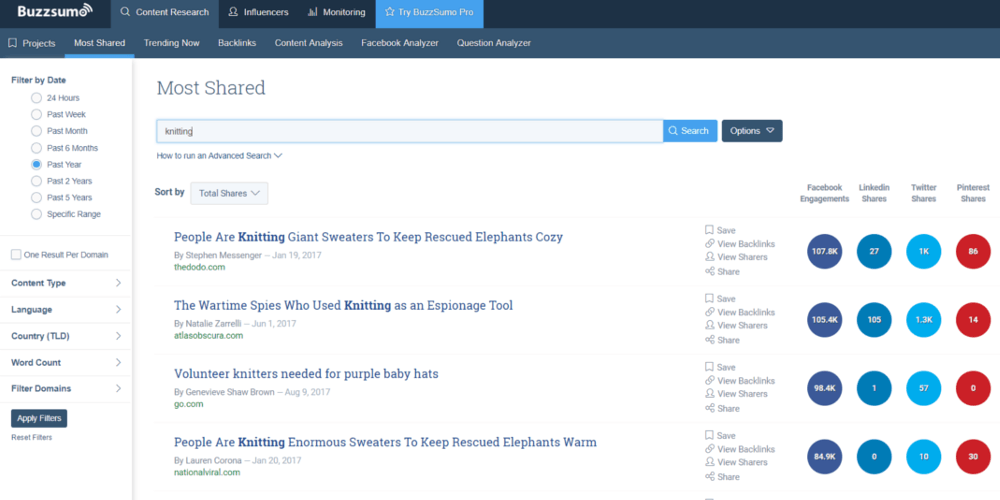Select the Past Month date filter
This screenshot has width=1000, height=500.
(x=36, y=131)
